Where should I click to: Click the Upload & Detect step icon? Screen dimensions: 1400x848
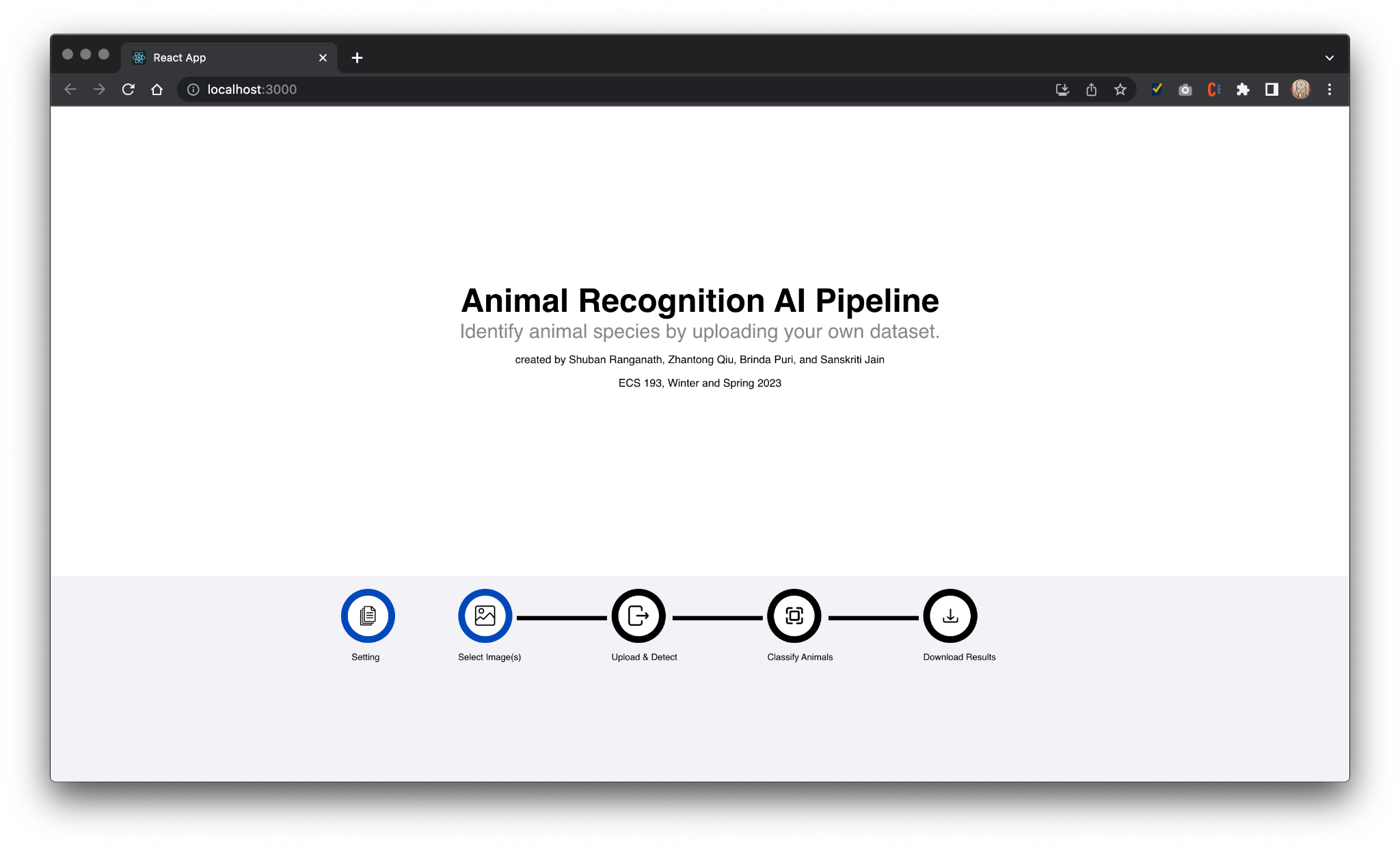click(638, 615)
